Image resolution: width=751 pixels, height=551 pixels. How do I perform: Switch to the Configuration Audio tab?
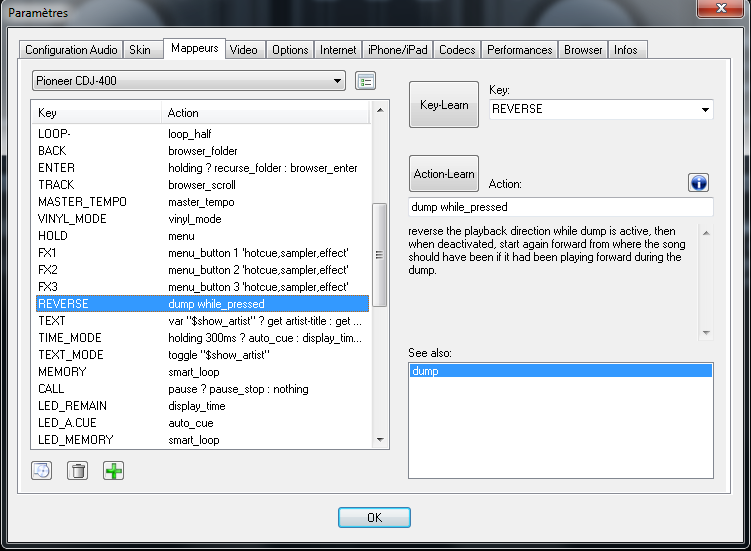[71, 50]
